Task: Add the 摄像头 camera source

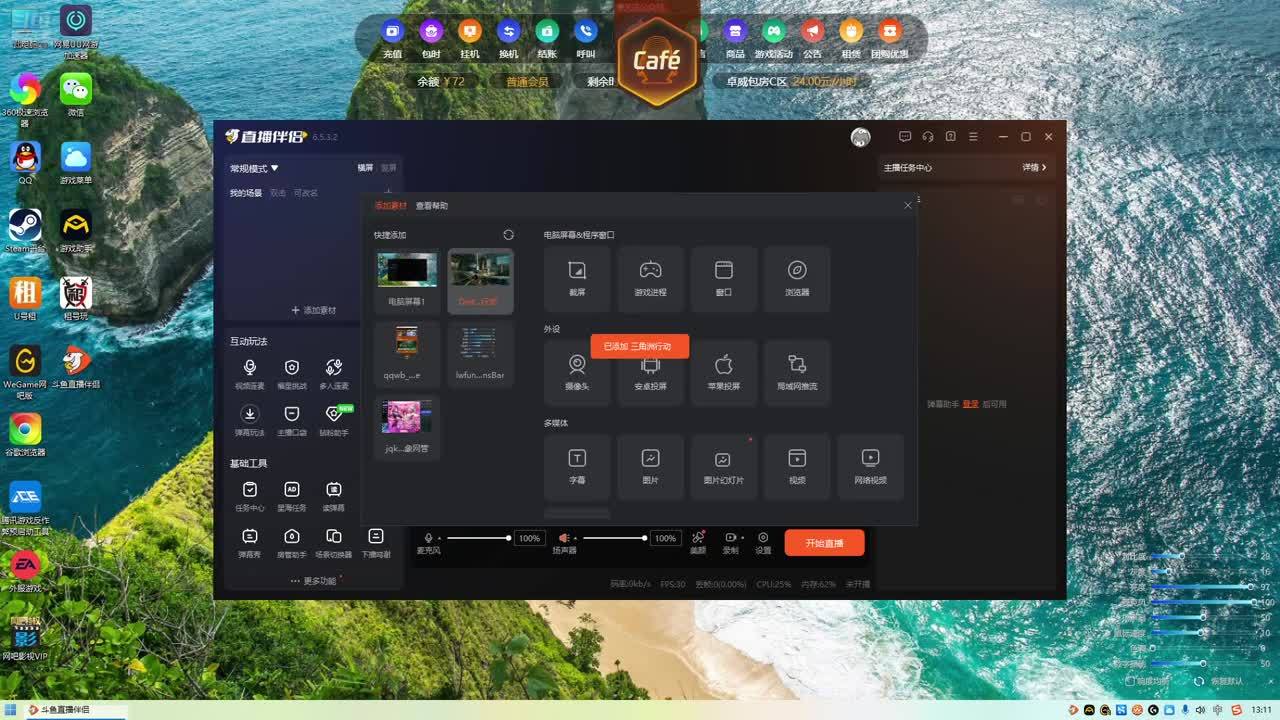Action: click(577, 372)
